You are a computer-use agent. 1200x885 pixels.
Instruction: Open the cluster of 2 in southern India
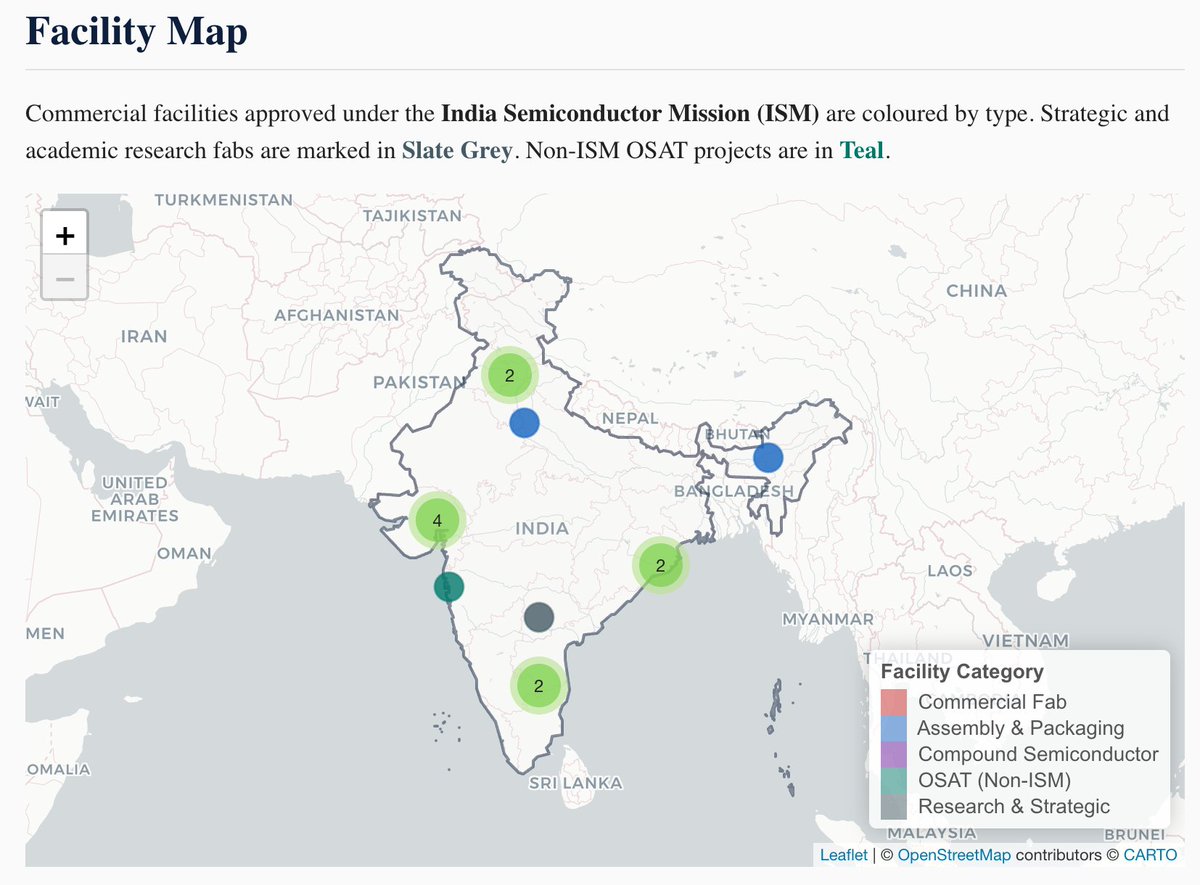(539, 686)
